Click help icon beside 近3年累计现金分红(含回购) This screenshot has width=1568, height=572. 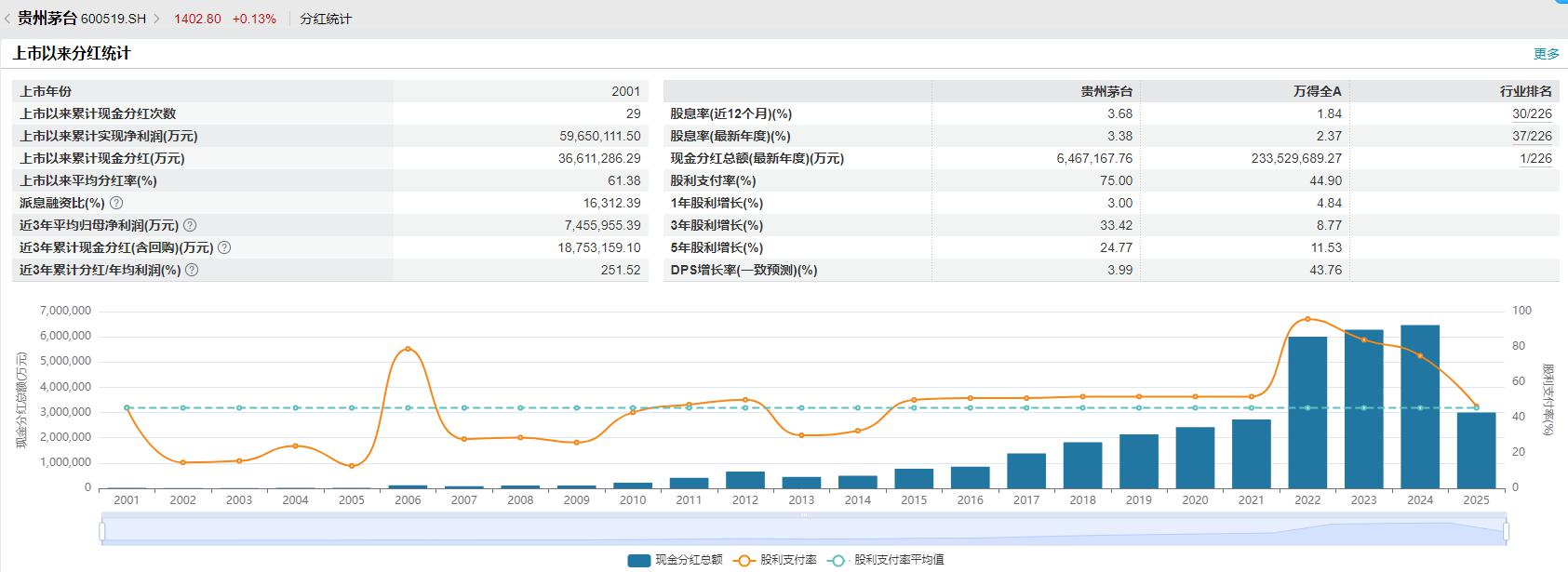point(224,247)
